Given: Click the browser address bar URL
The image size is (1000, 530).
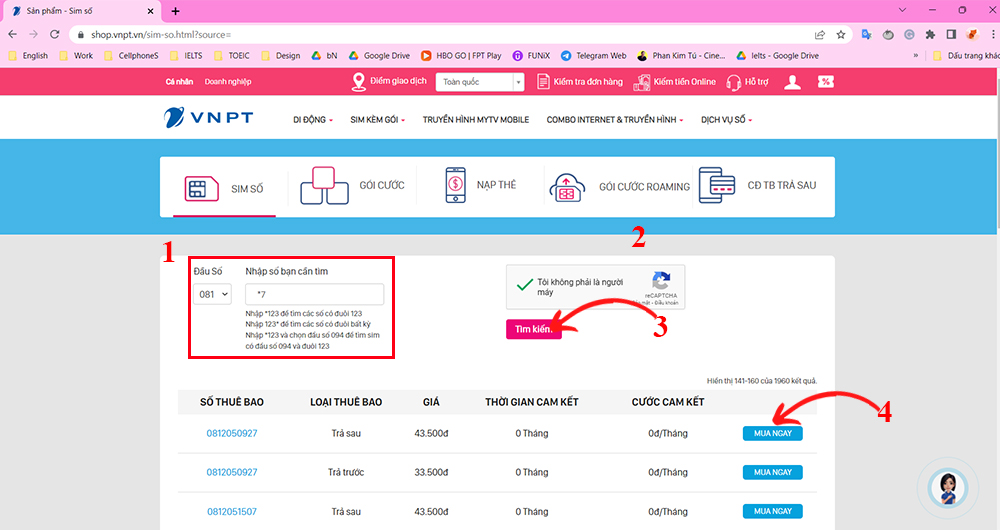Looking at the screenshot, I should point(161,34).
